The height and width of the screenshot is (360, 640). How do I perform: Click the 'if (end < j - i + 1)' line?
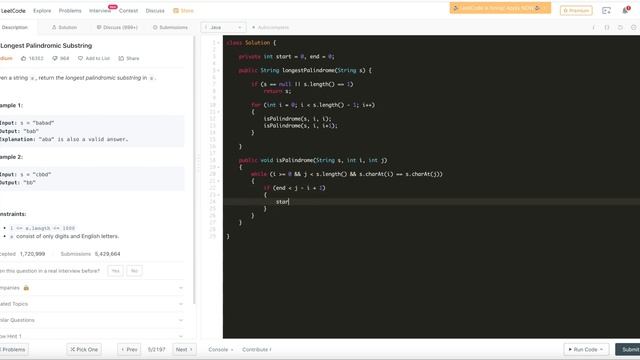[294, 188]
